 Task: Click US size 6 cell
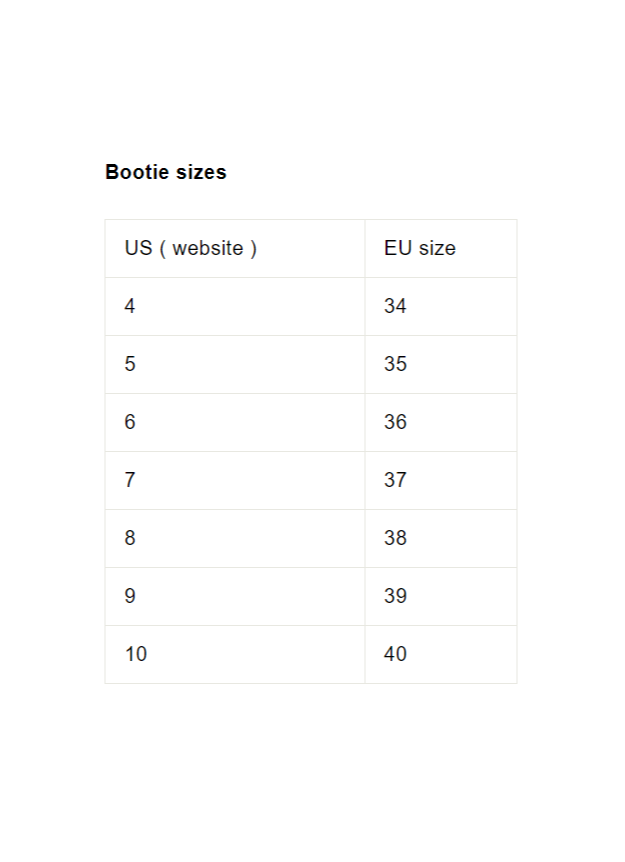235,423
